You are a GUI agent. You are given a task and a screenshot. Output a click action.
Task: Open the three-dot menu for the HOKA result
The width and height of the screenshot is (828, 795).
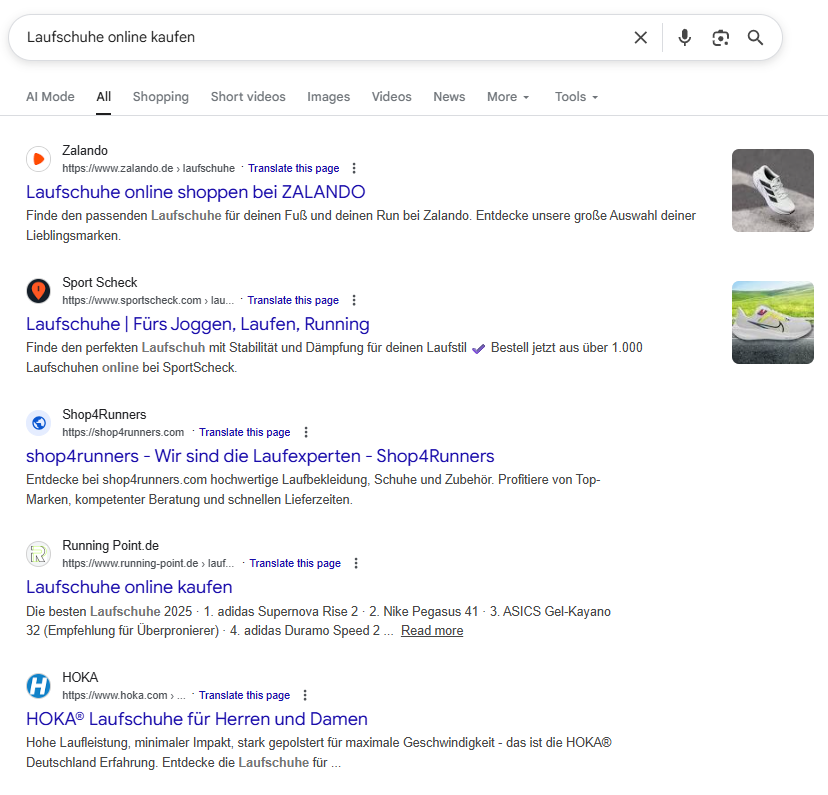pyautogui.click(x=304, y=695)
